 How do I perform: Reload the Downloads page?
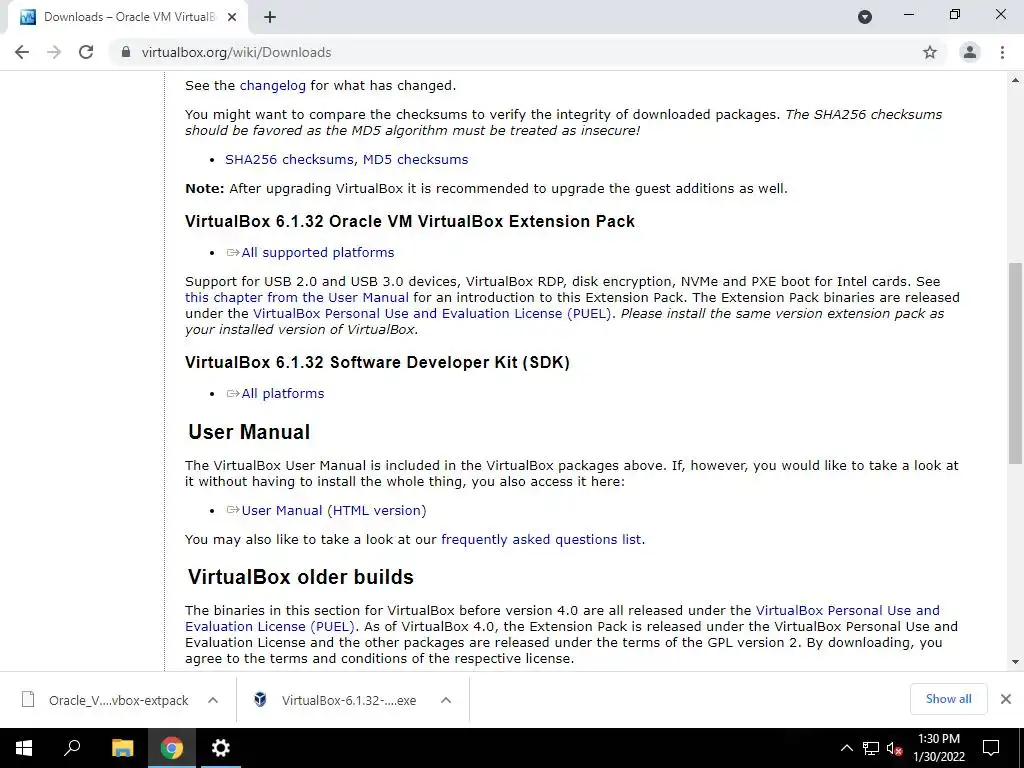[x=86, y=52]
